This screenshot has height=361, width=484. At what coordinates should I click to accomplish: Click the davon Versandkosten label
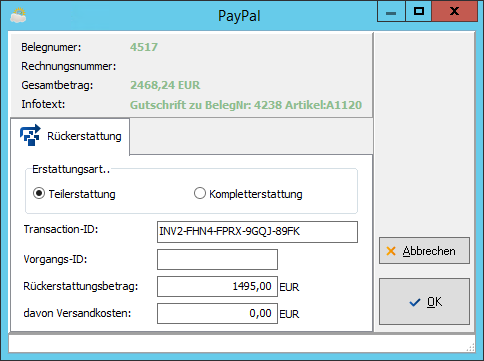coord(77,313)
